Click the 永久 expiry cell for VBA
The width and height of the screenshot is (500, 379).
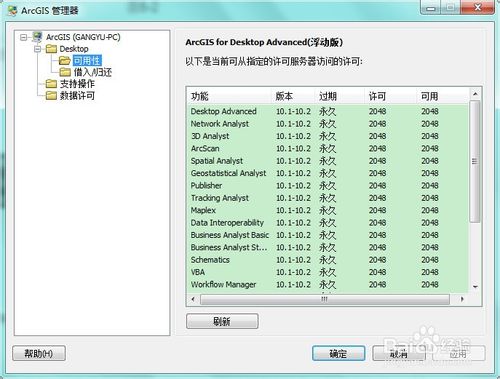click(327, 272)
